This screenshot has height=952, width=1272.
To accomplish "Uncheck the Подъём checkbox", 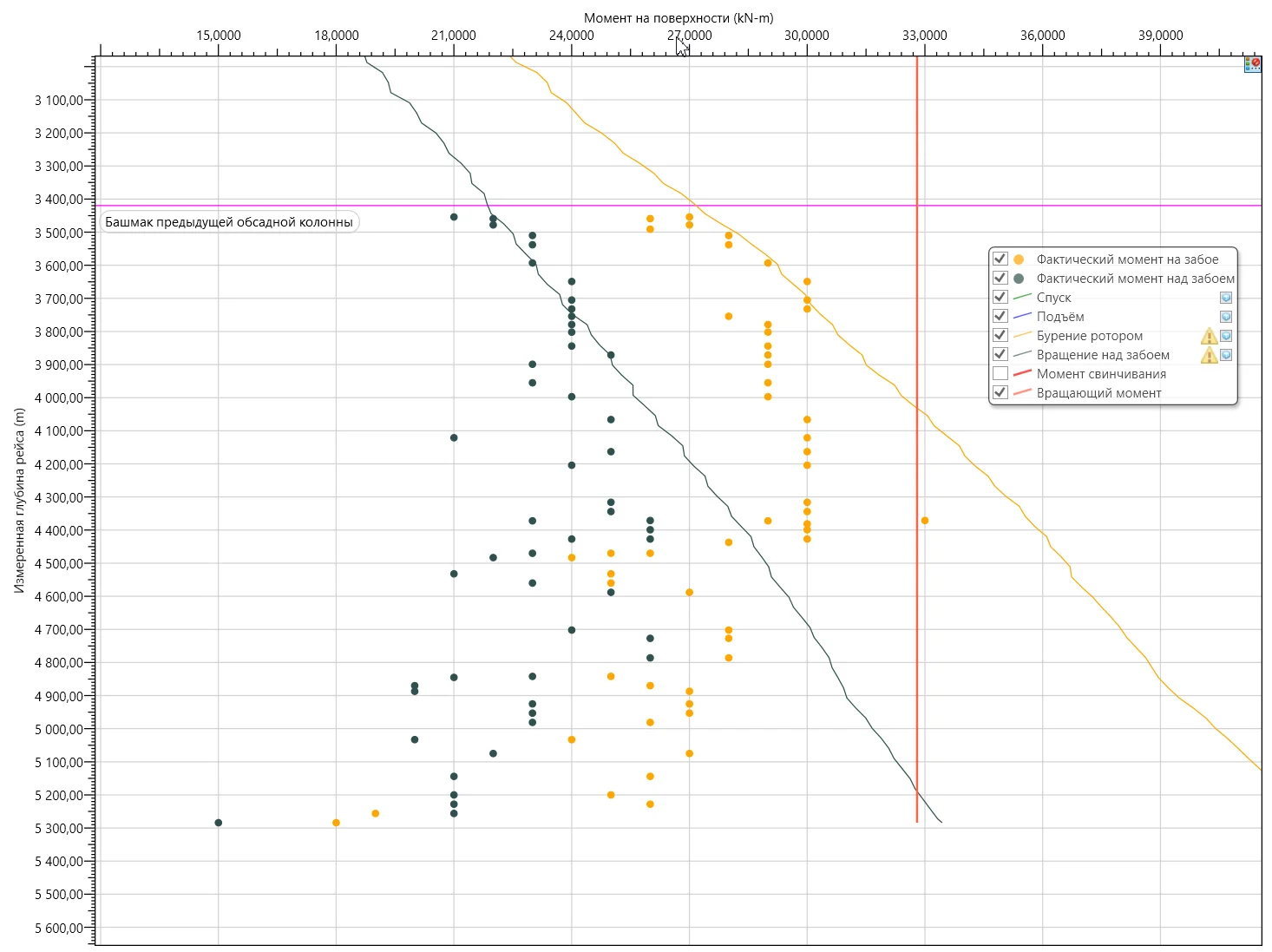I will pyautogui.click(x=1000, y=317).
